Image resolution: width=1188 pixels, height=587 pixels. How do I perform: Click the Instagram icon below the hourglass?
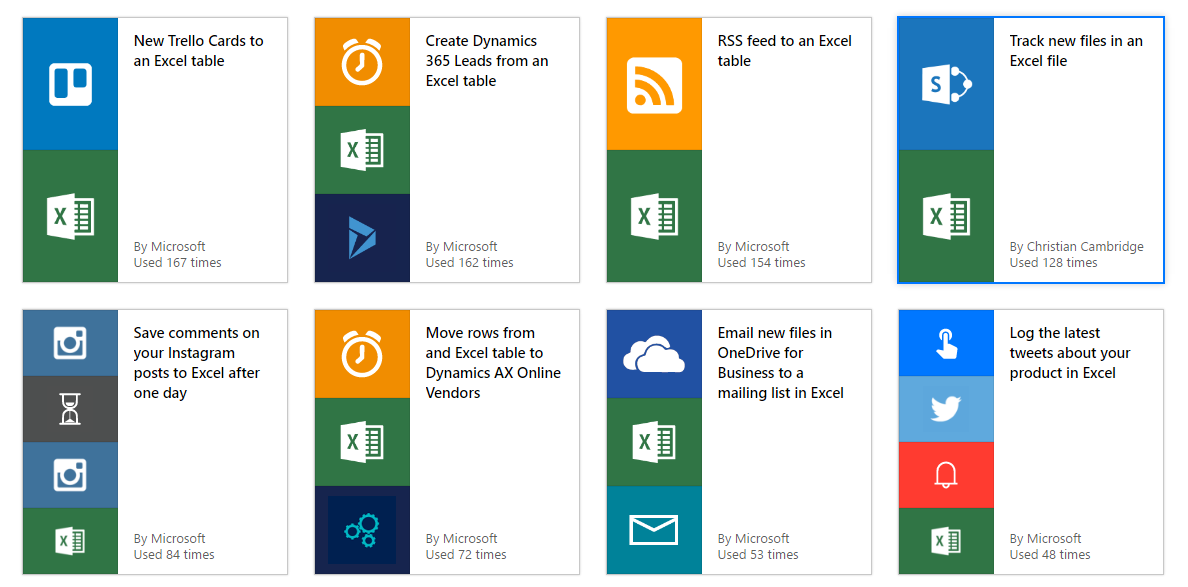click(70, 475)
